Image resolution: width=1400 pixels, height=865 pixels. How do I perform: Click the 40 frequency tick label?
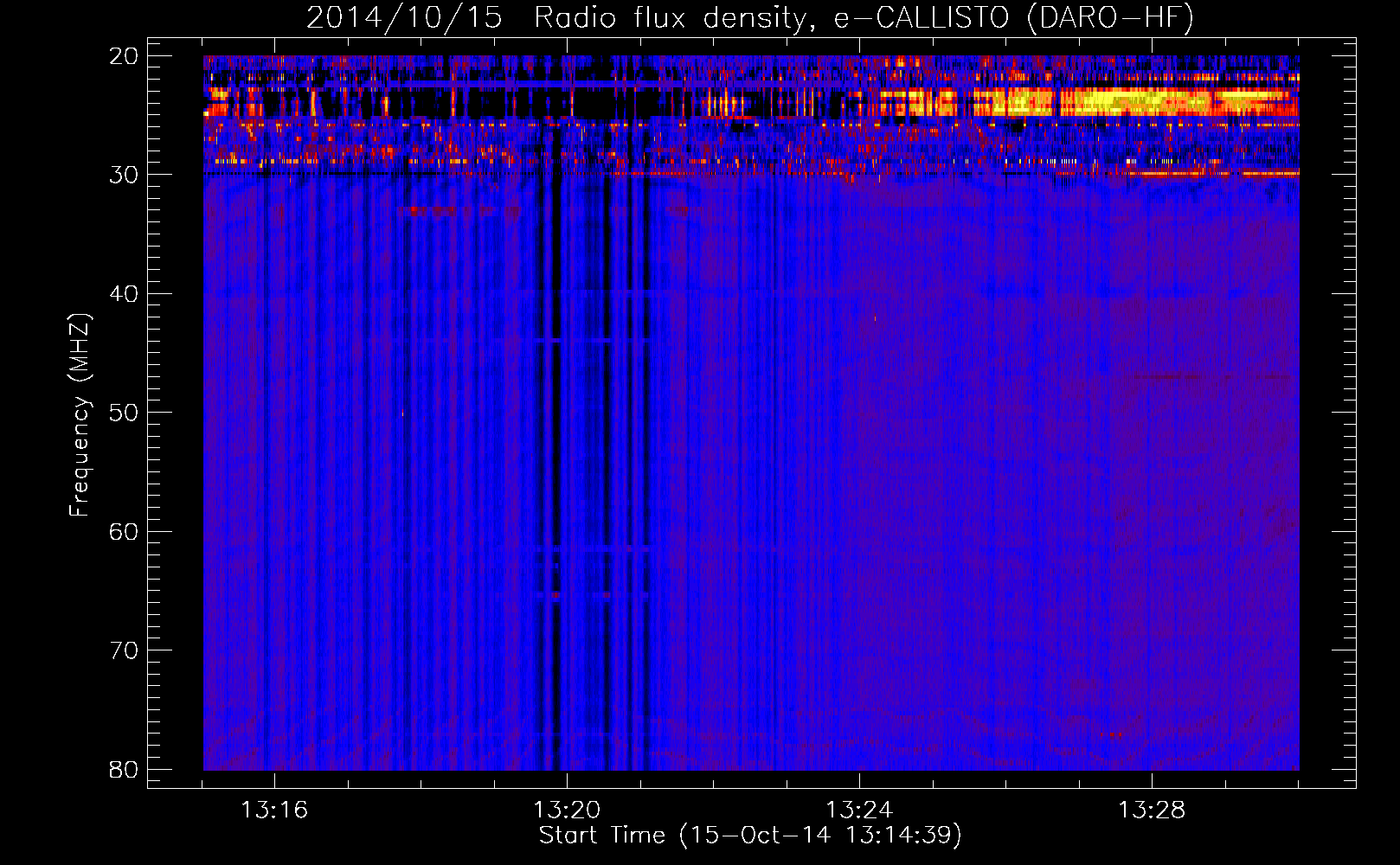pos(125,294)
